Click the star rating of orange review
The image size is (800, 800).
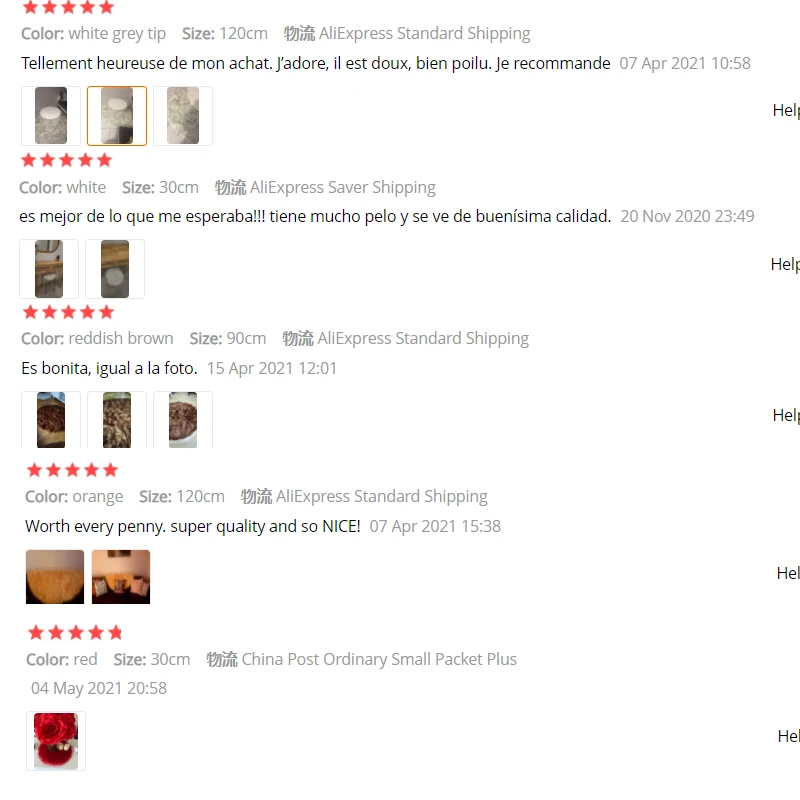[72, 470]
